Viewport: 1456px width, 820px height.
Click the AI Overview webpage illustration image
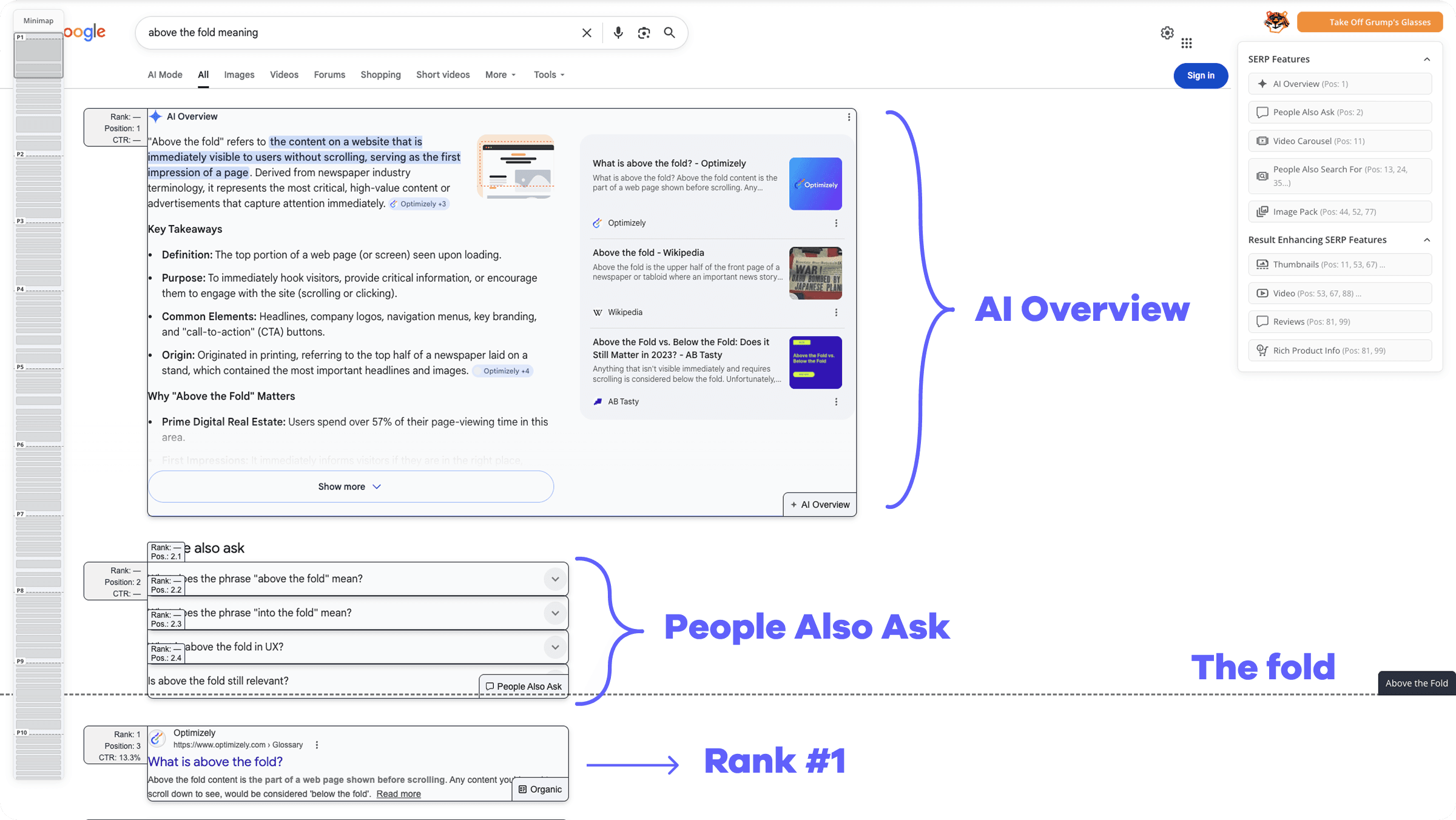(516, 167)
